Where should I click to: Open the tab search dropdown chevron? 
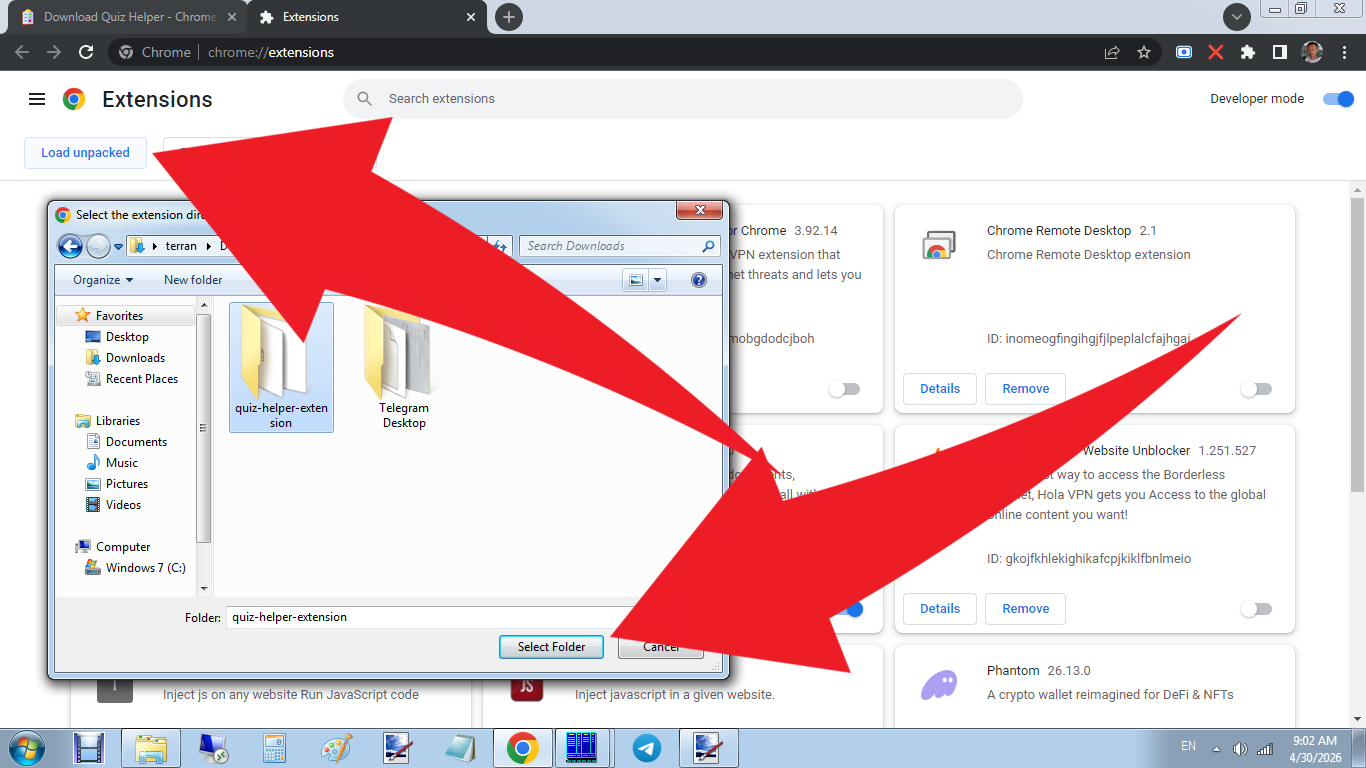coord(1237,17)
